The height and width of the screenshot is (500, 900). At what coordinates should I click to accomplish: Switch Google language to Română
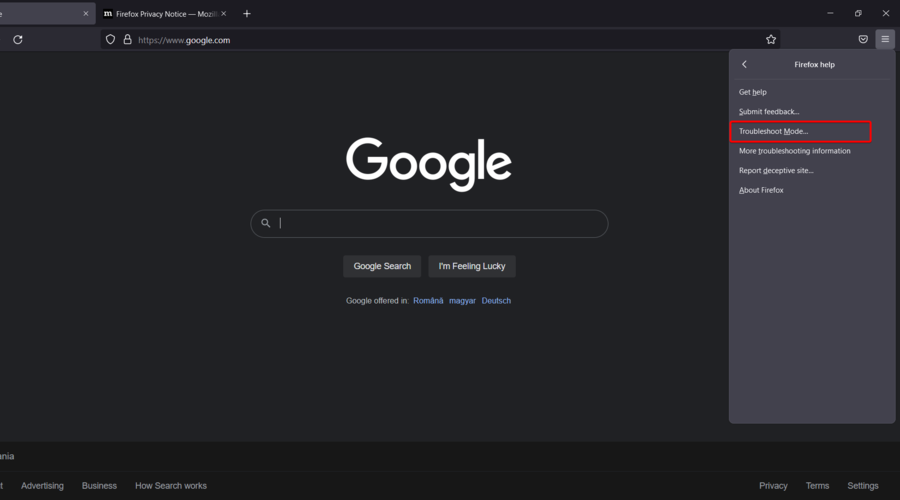click(x=428, y=301)
